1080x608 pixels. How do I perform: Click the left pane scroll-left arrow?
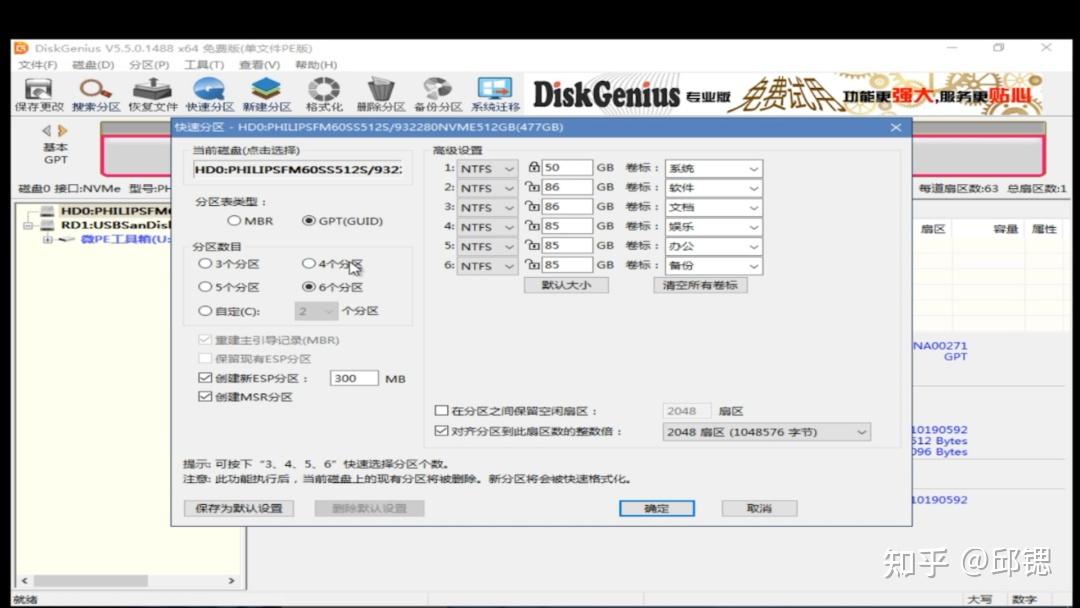25,580
